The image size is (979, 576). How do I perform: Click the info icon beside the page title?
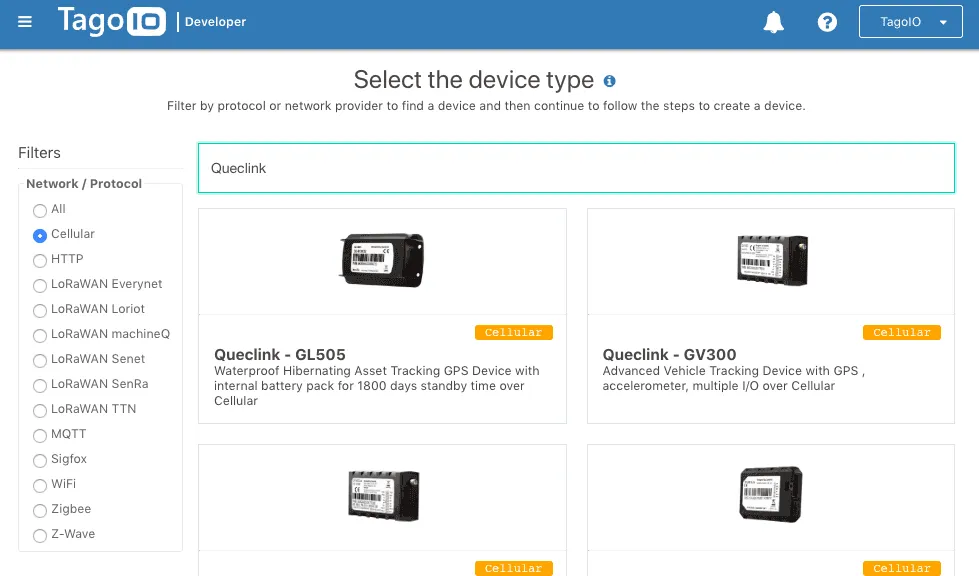[609, 82]
